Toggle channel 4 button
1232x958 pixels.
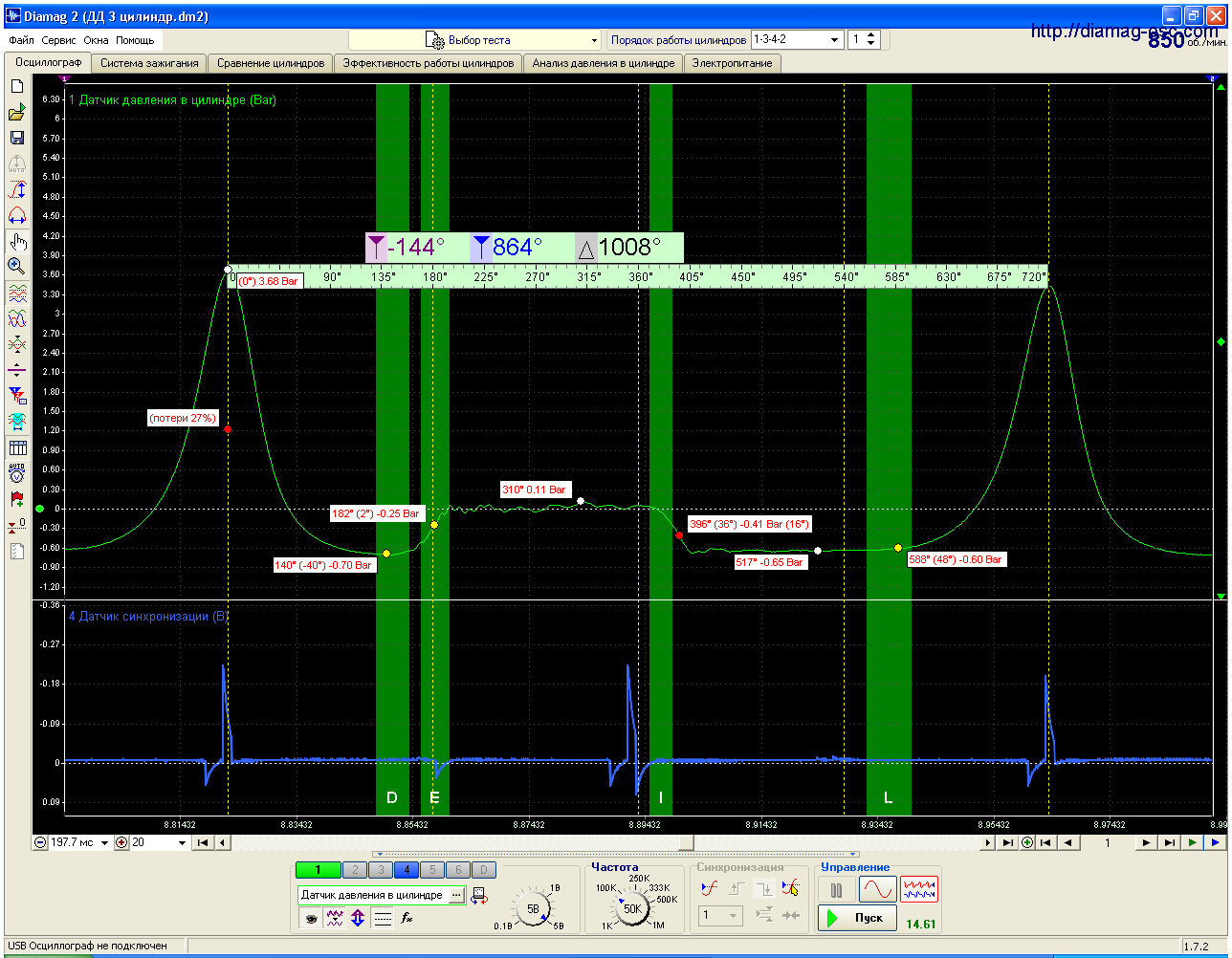point(407,869)
